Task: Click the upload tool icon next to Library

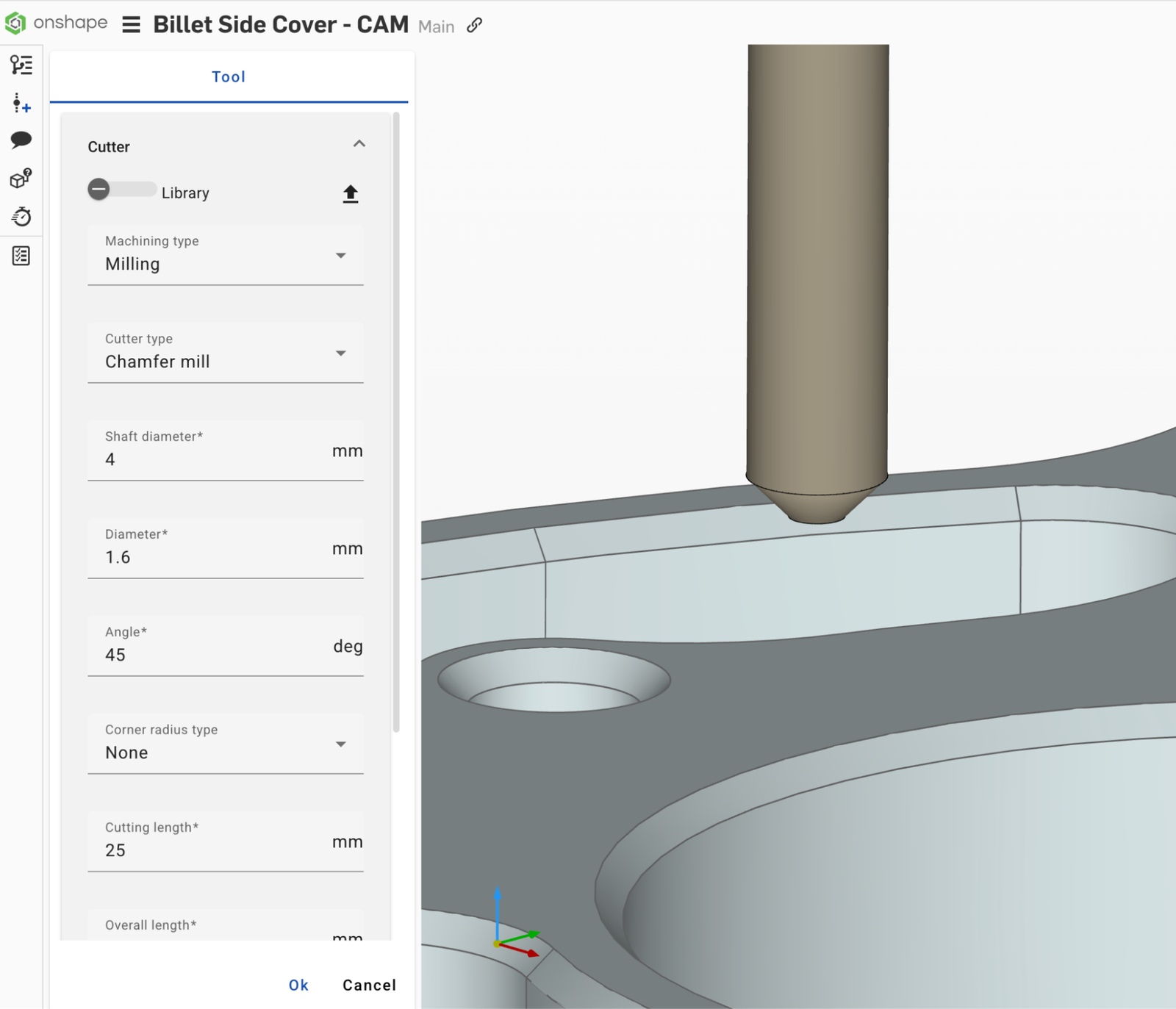Action: click(351, 193)
